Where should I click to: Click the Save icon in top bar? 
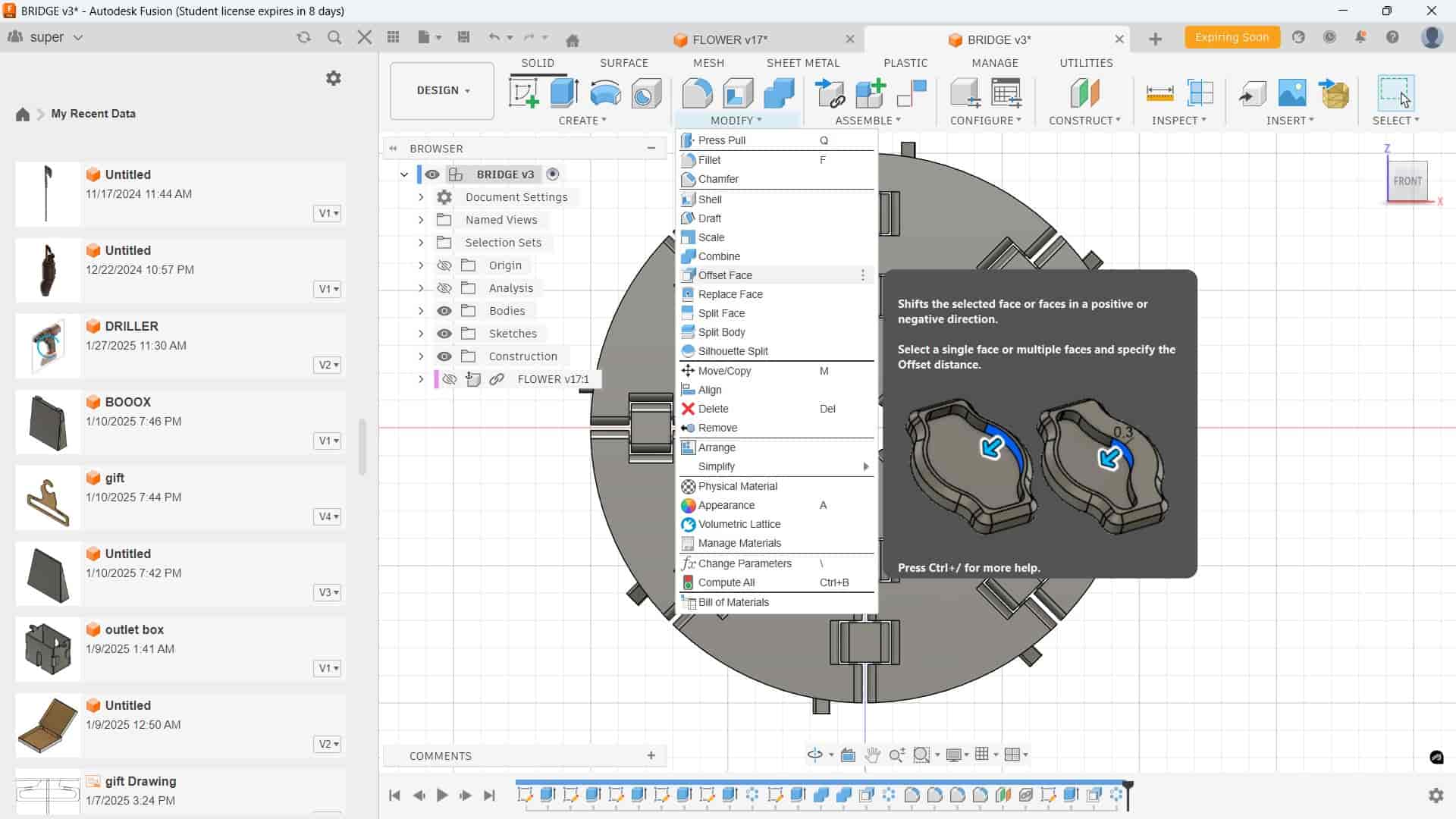click(464, 37)
